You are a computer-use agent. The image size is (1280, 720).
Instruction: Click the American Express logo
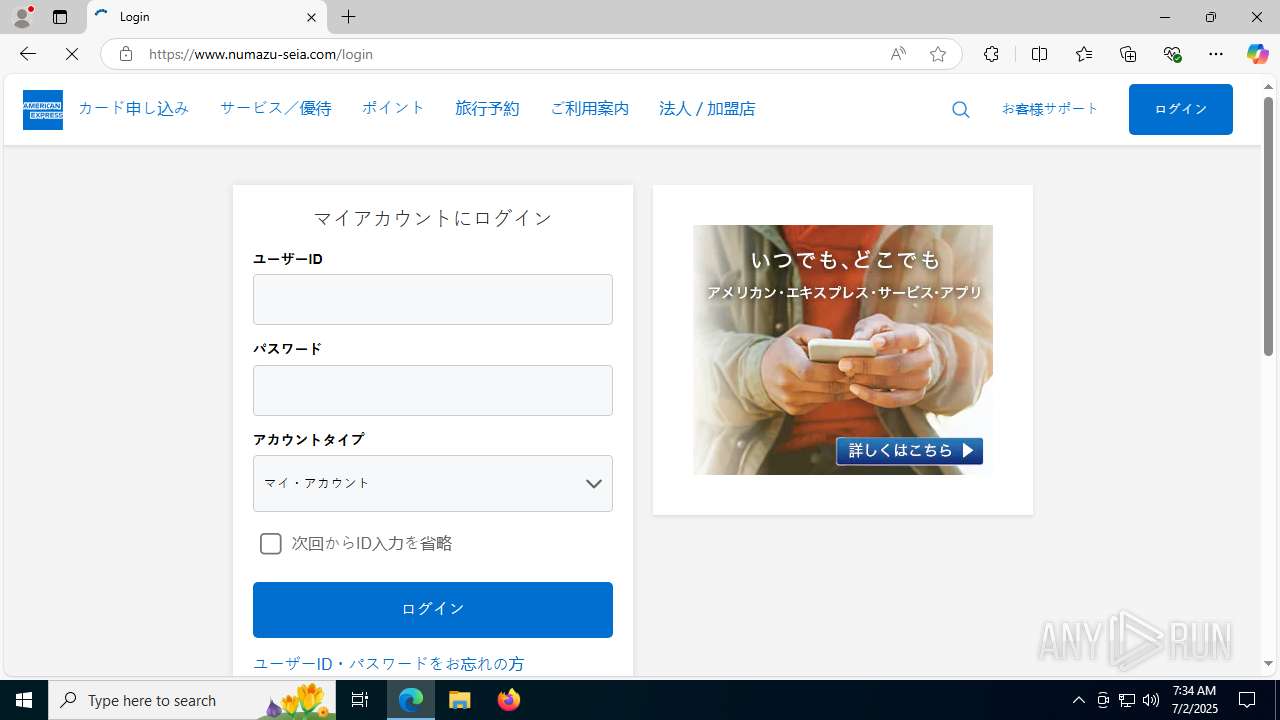43,110
